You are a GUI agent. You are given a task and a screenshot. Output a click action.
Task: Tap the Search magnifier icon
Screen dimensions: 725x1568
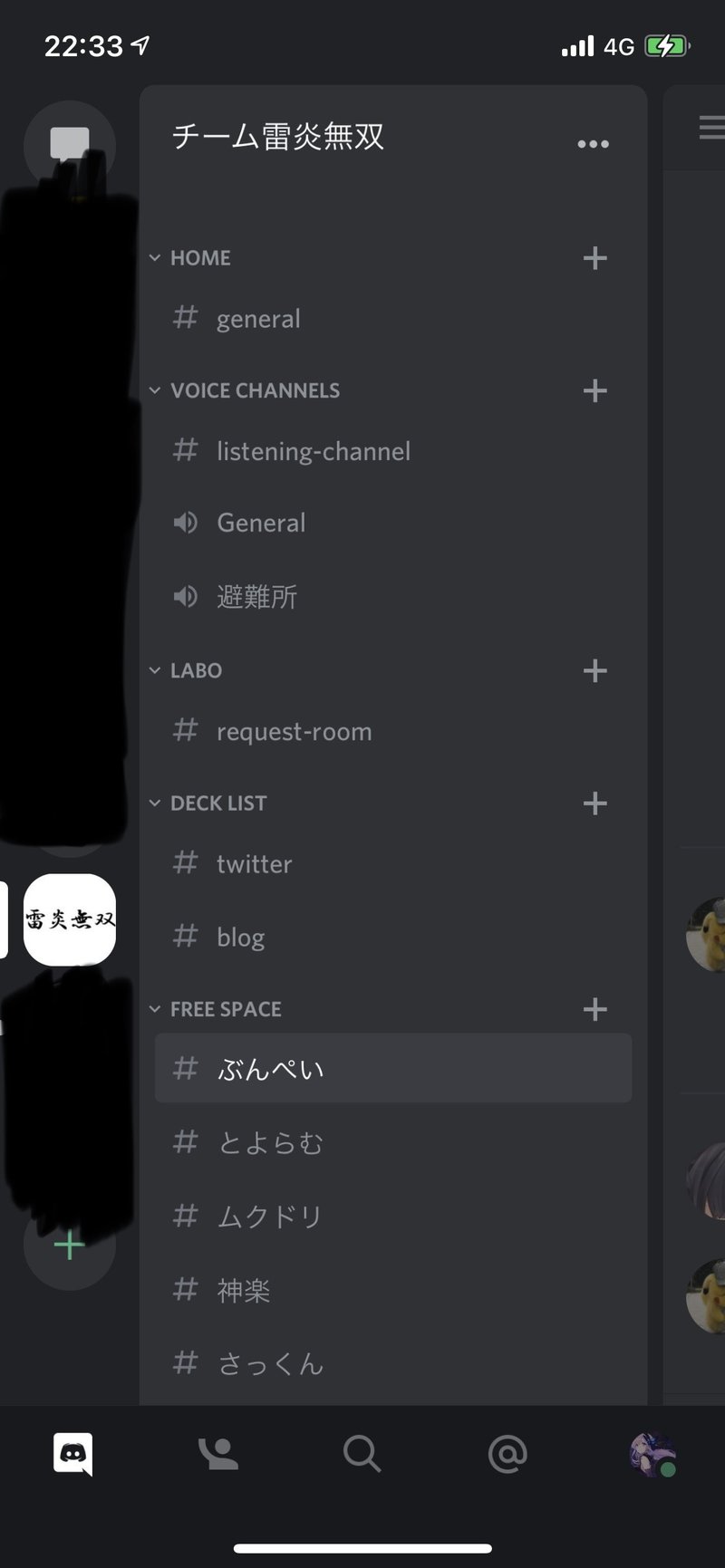click(362, 1454)
